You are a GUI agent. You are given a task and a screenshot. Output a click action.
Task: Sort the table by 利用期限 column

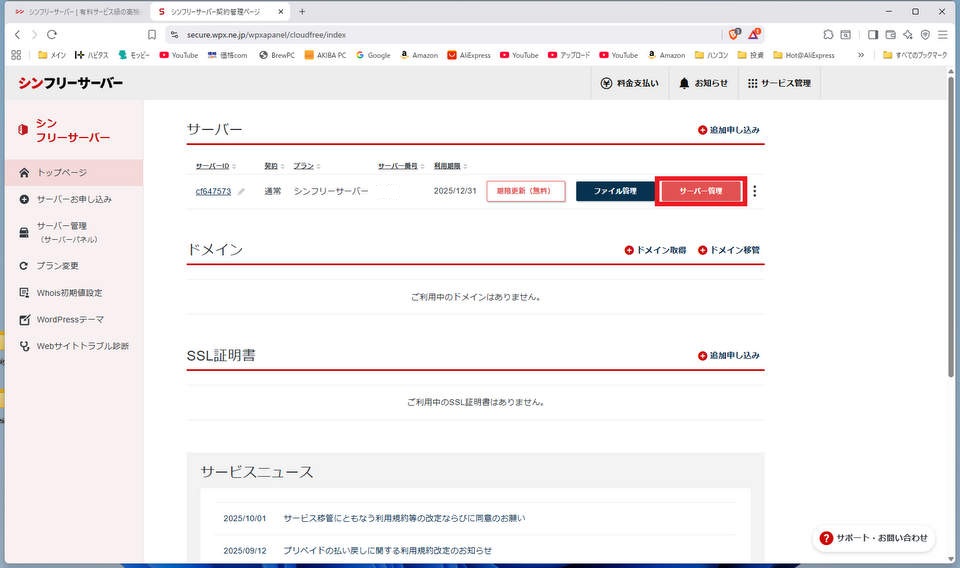[449, 165]
